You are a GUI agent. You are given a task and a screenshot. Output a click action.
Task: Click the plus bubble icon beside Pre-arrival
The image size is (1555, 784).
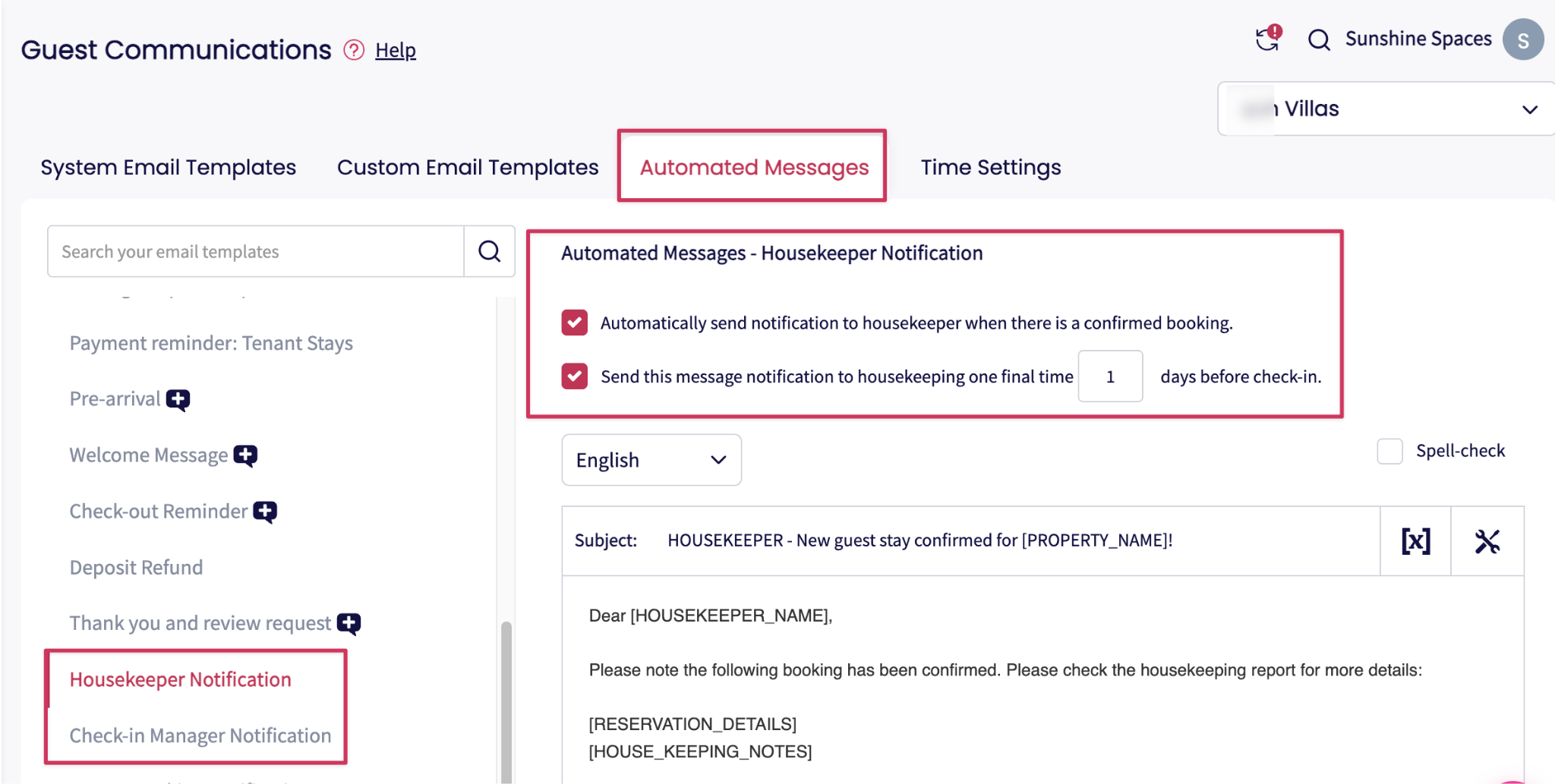pyautogui.click(x=178, y=399)
